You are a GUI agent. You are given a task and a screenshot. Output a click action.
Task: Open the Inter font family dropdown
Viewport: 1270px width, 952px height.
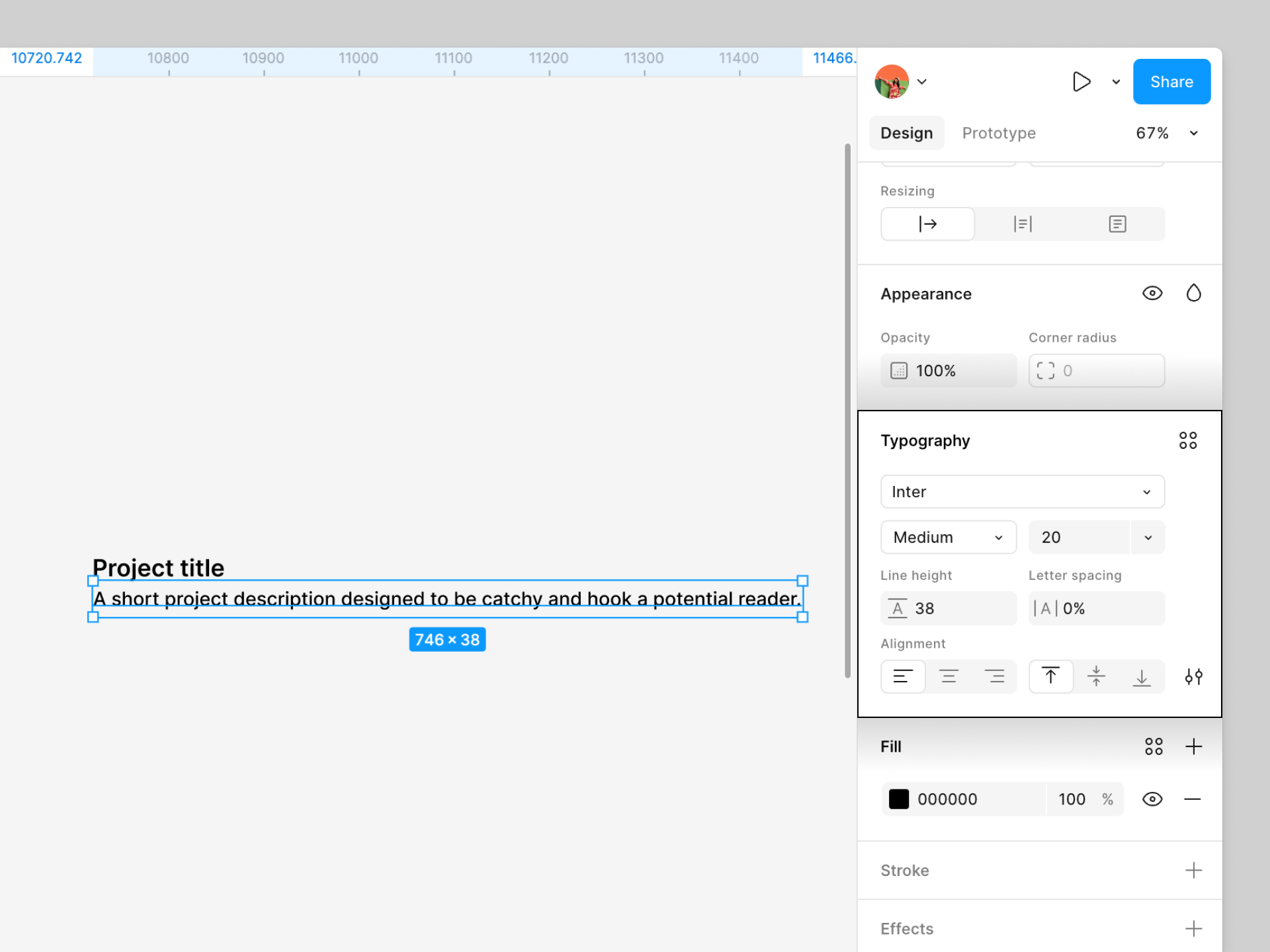(x=1022, y=492)
